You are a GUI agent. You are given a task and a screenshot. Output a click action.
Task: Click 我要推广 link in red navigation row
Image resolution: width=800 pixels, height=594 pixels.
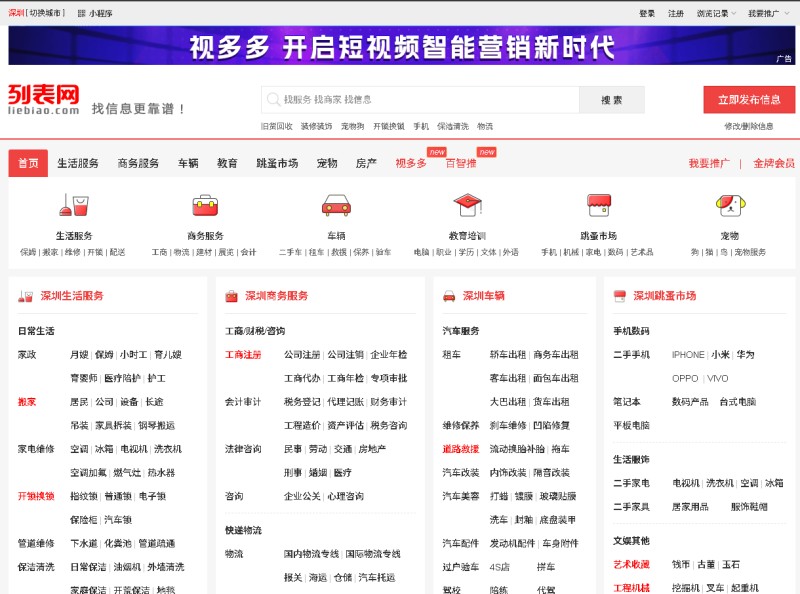(x=709, y=163)
